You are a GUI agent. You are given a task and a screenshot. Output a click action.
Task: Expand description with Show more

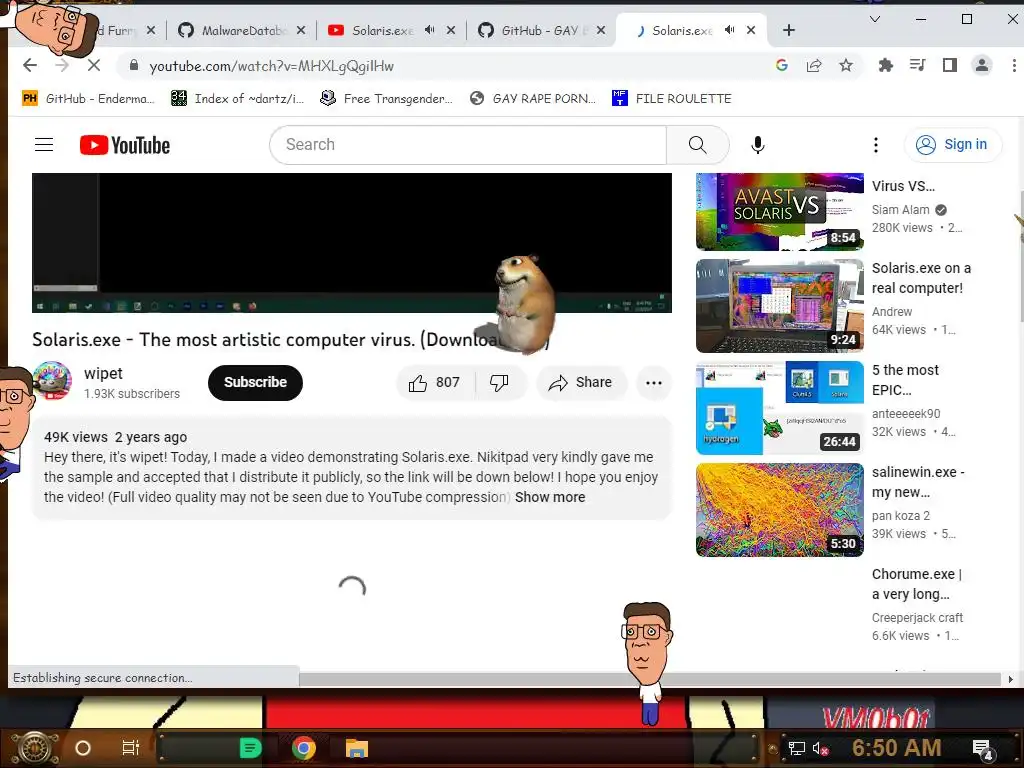coord(550,497)
